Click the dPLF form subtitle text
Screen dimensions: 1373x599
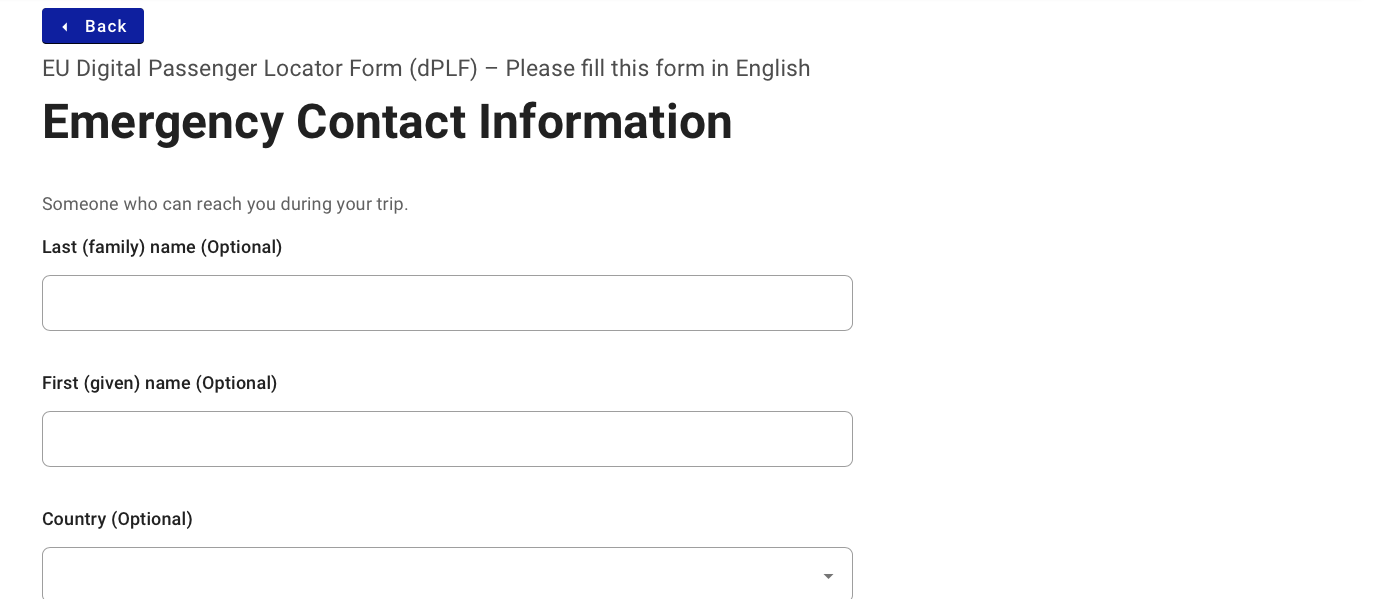[x=426, y=68]
